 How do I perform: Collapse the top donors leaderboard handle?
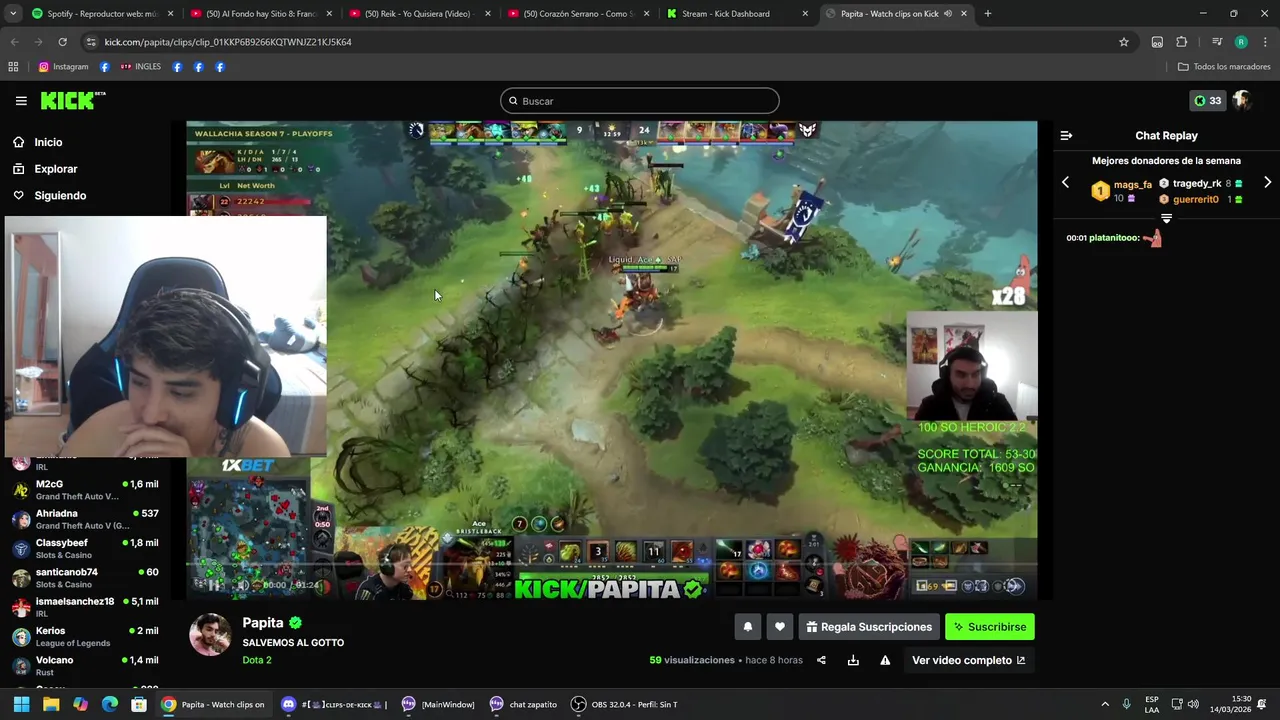tap(1166, 218)
